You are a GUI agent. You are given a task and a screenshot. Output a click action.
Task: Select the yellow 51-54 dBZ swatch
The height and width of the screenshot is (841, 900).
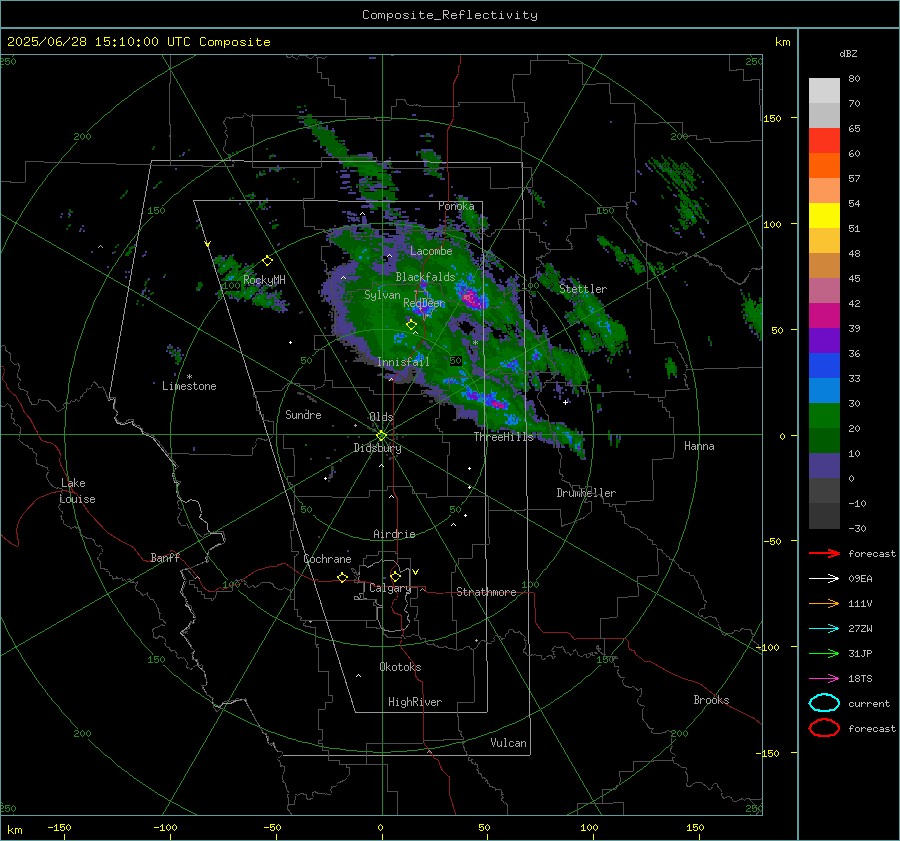click(x=824, y=216)
